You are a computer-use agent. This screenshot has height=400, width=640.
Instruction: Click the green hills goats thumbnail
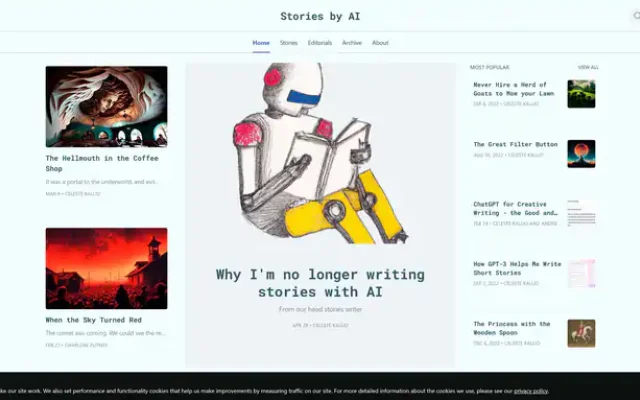(581, 94)
